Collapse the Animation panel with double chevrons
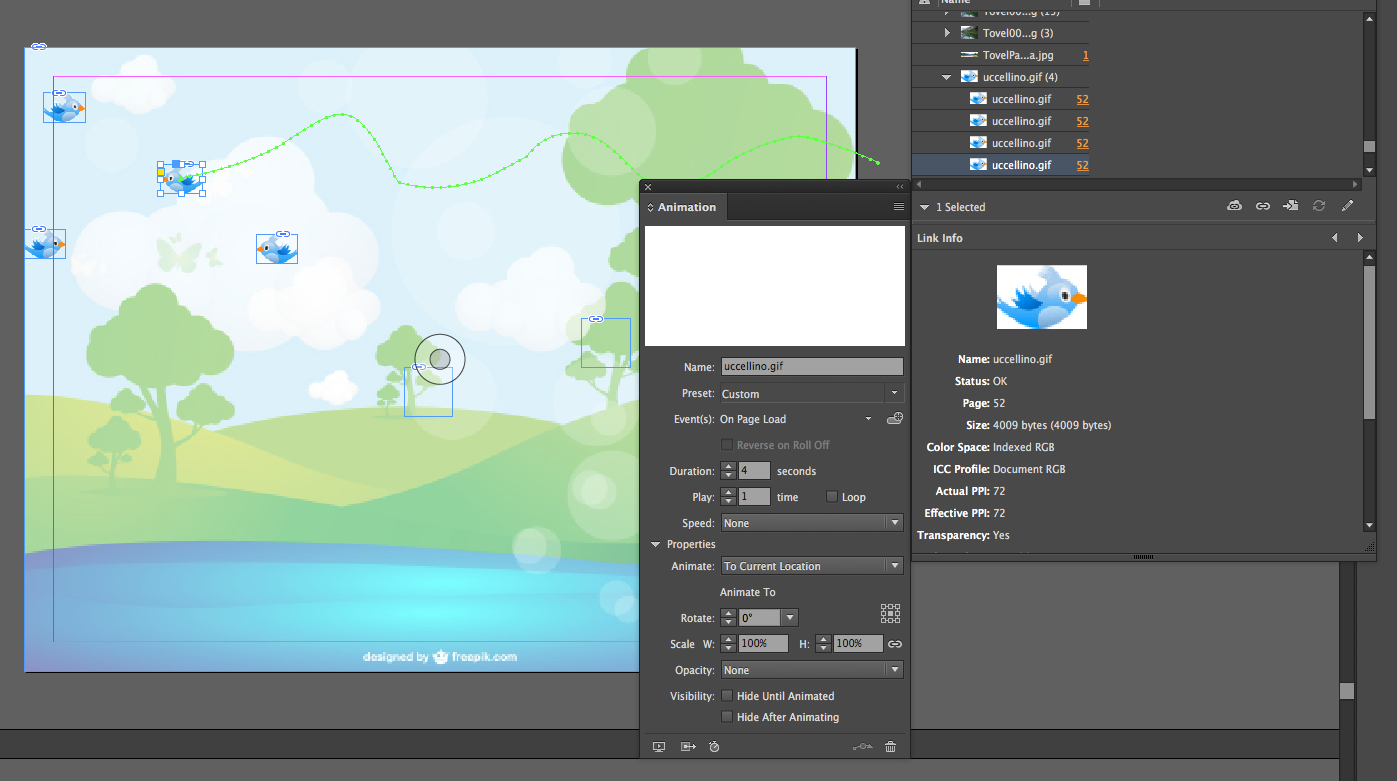 [899, 187]
